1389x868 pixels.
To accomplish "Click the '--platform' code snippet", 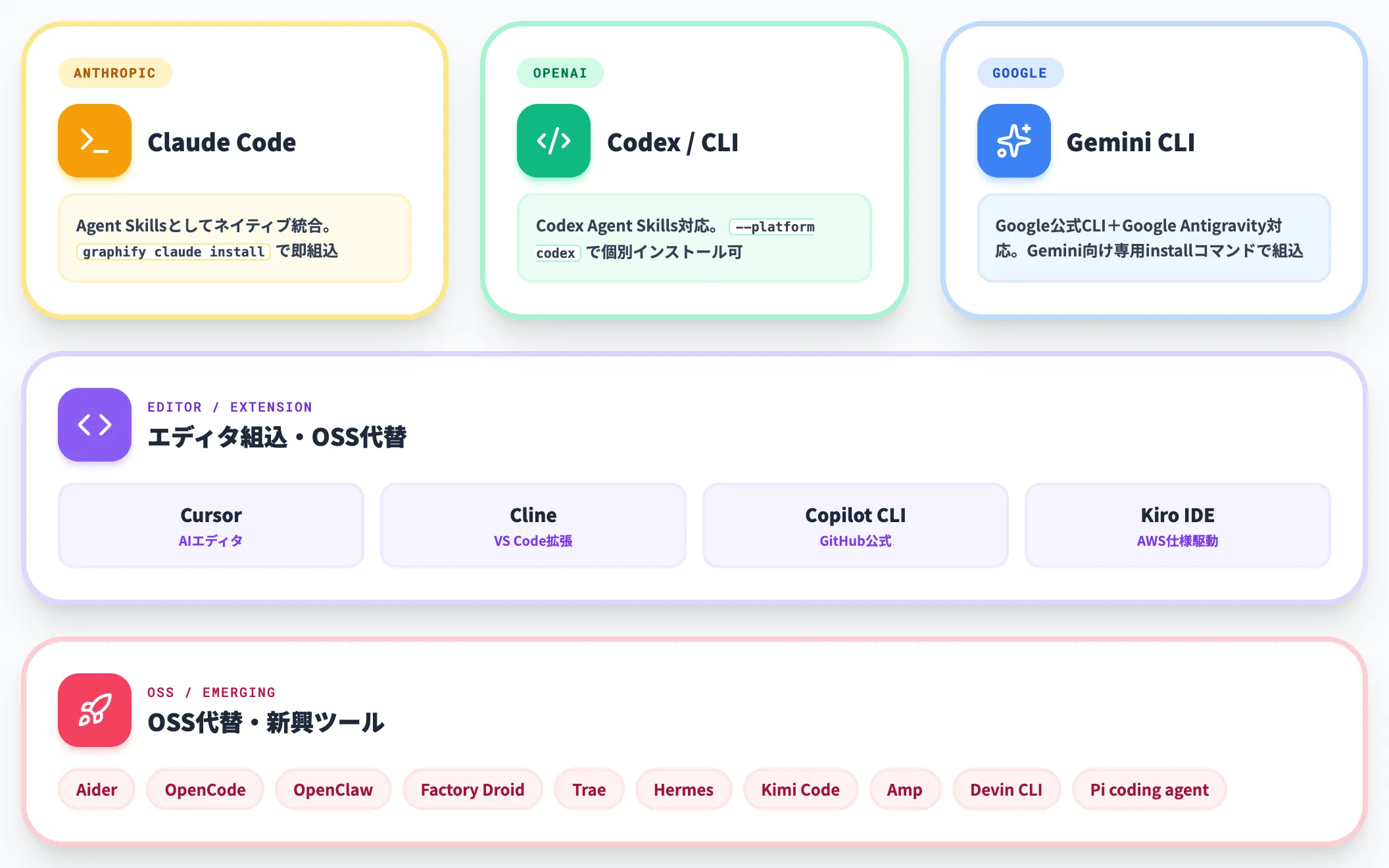I will (x=772, y=227).
